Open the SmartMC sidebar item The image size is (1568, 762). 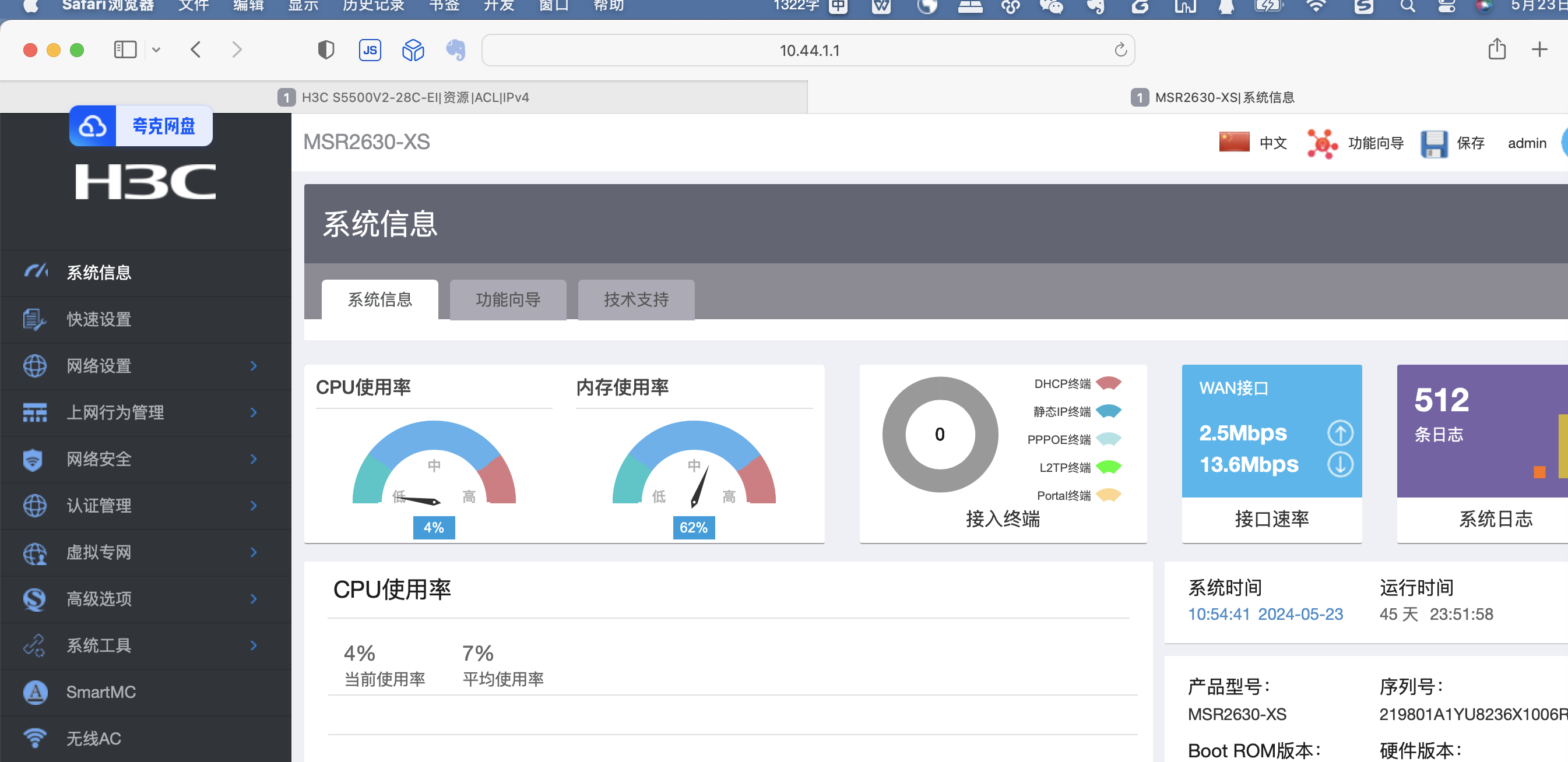point(100,692)
